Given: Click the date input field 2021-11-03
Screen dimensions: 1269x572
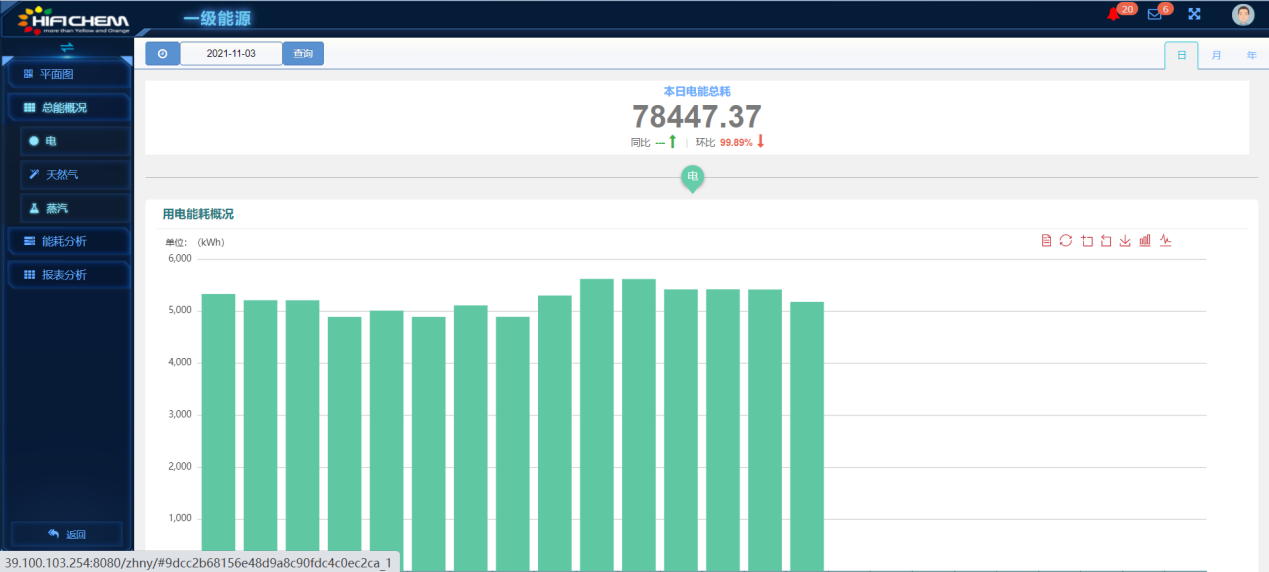Looking at the screenshot, I should point(231,54).
